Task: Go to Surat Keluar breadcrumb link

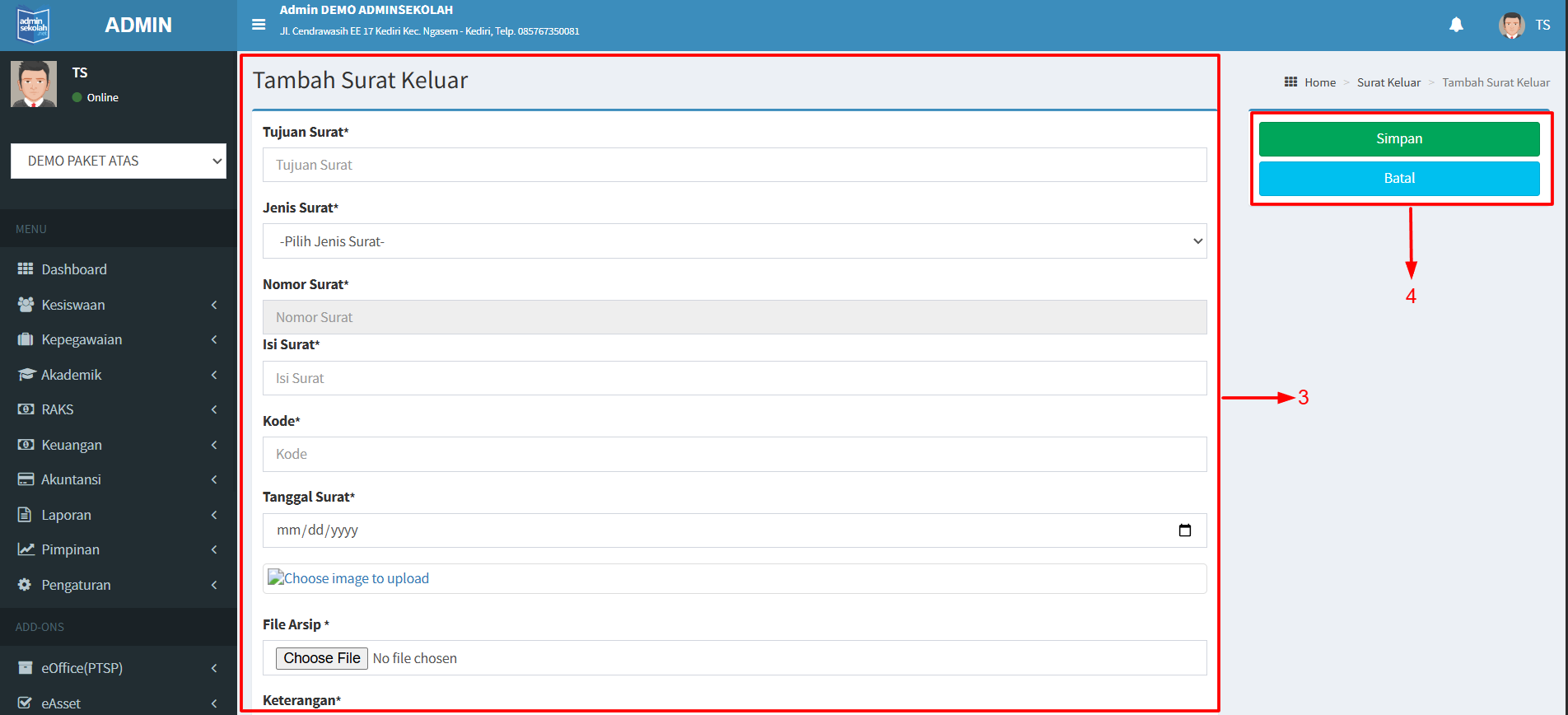Action: [1388, 82]
